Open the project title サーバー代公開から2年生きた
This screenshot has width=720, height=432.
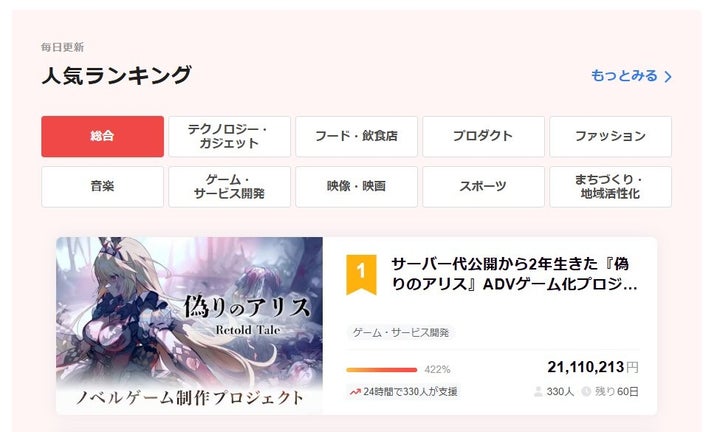[514, 274]
